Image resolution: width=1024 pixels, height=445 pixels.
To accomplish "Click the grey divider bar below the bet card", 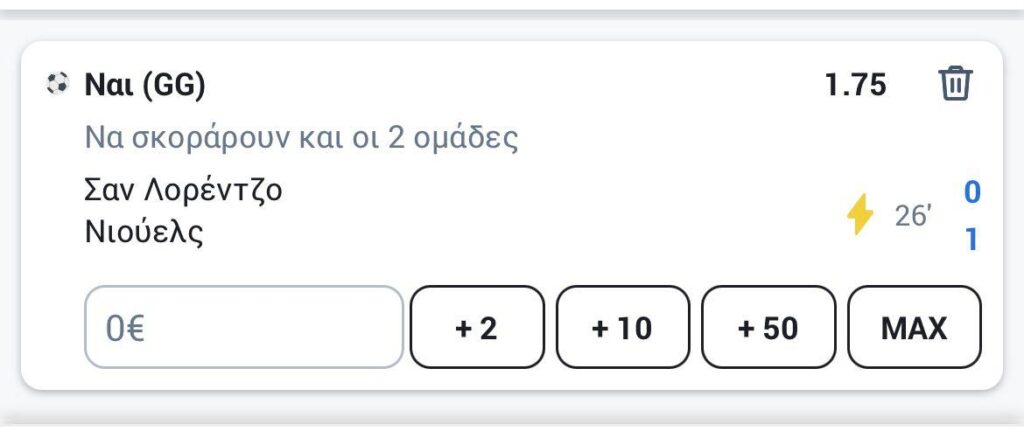I will [512, 418].
